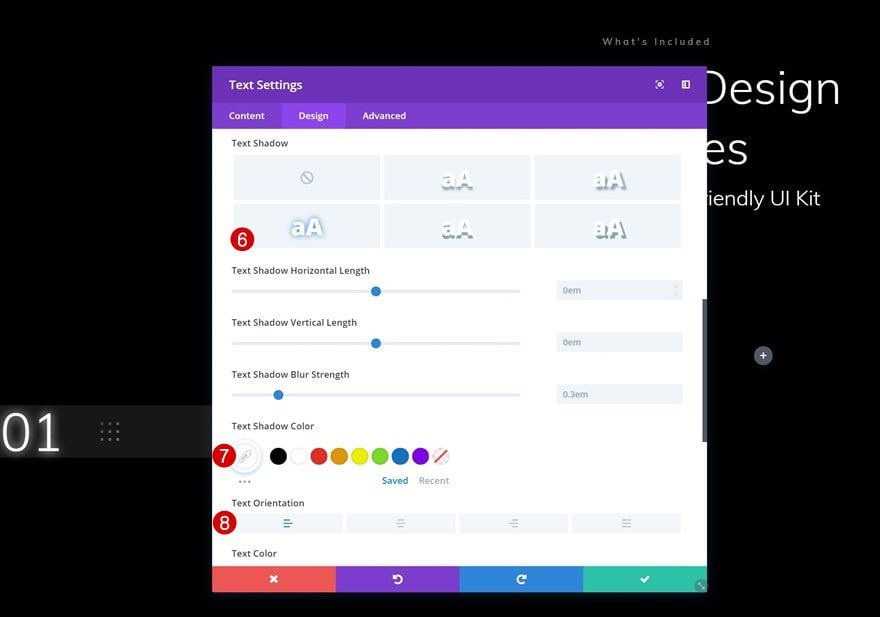Image resolution: width=880 pixels, height=617 pixels.
Task: Pick the red color swatch
Action: point(319,456)
